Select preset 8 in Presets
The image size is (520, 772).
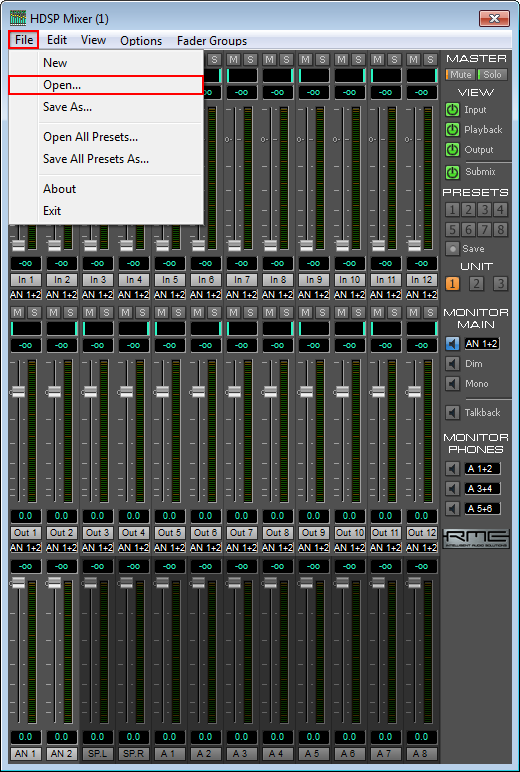tap(500, 229)
